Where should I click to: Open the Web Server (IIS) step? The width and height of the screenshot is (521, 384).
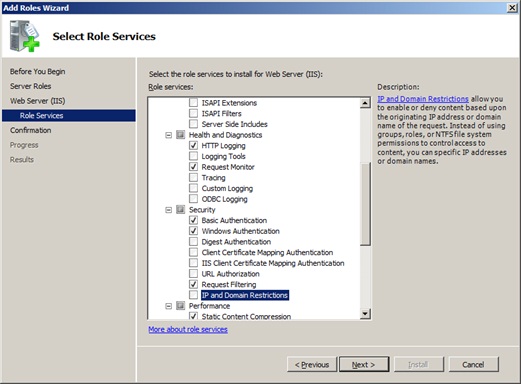point(38,101)
